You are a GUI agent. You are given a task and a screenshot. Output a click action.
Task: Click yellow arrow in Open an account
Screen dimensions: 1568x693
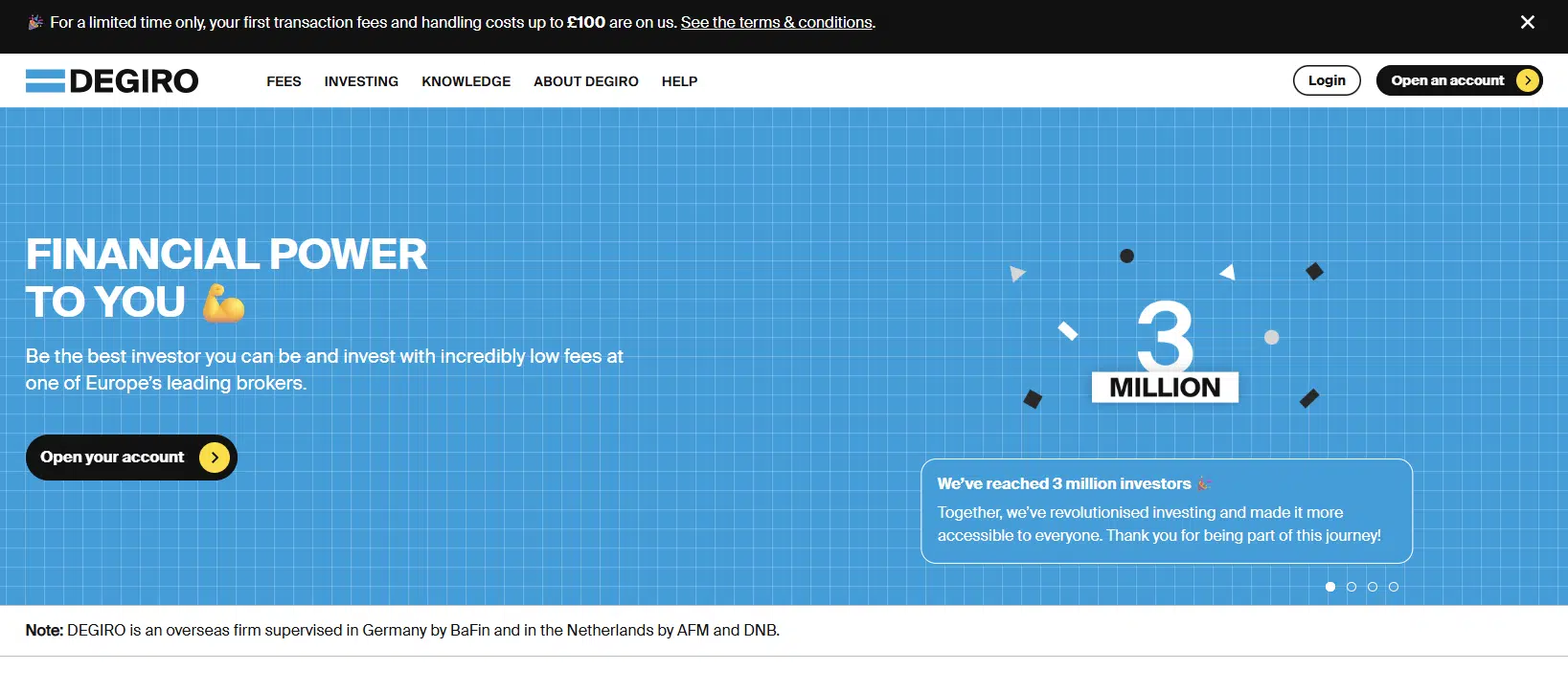pyautogui.click(x=1528, y=80)
